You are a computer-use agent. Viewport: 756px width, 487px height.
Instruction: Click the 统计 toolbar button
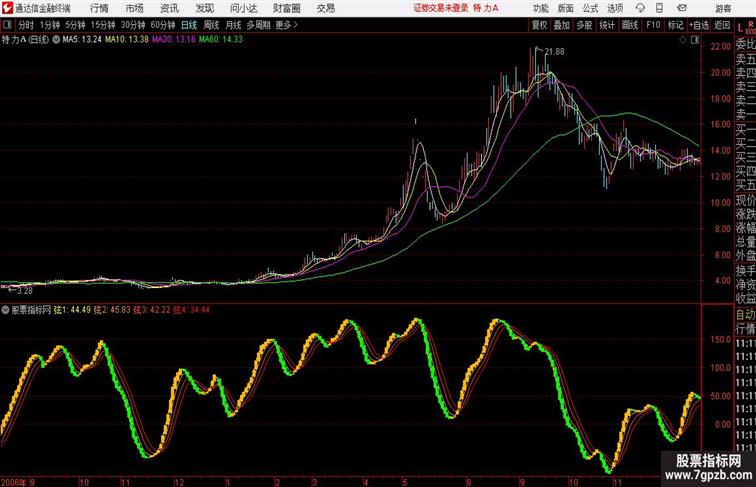click(607, 25)
